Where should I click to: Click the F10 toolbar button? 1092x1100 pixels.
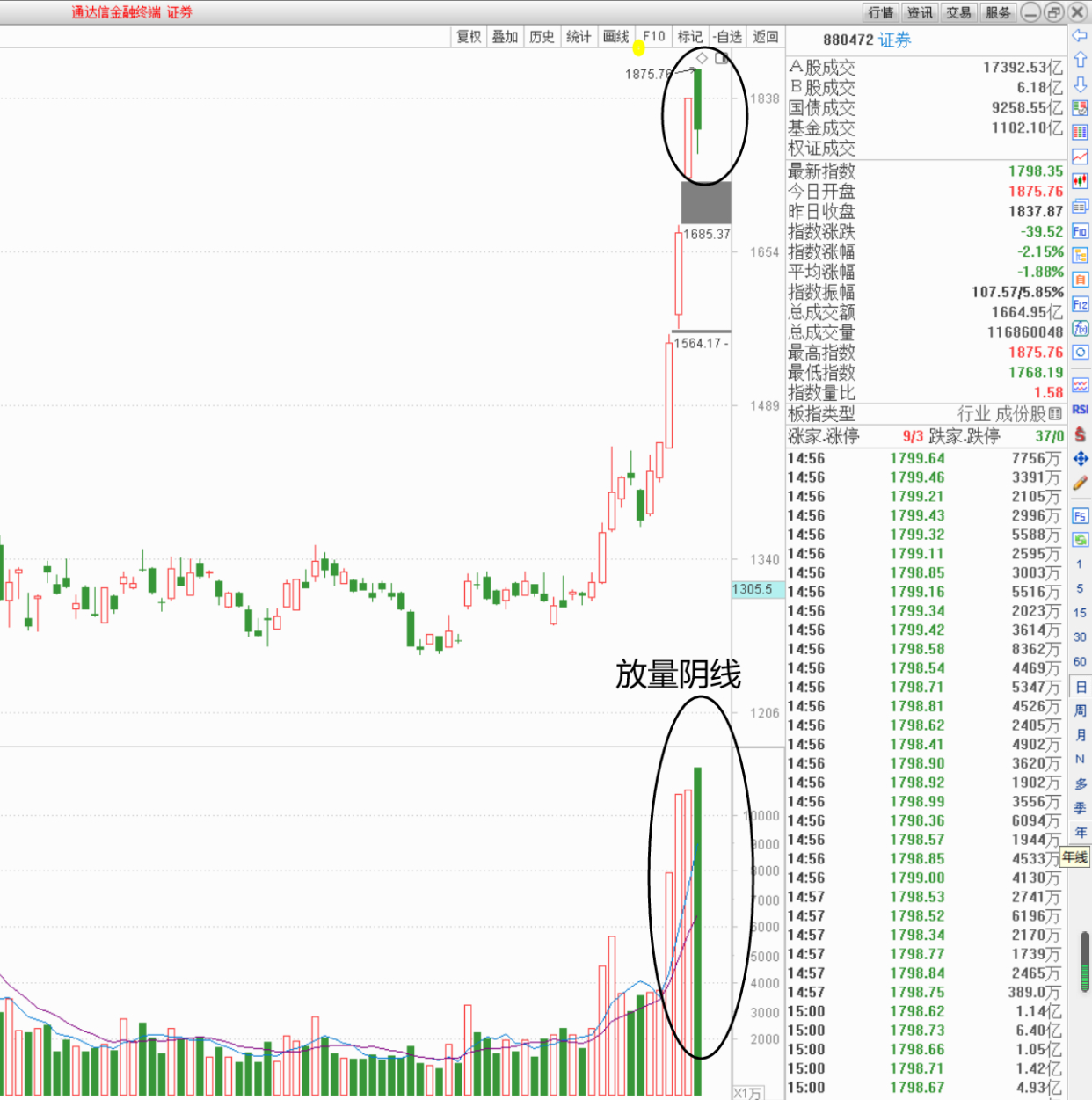tap(653, 37)
